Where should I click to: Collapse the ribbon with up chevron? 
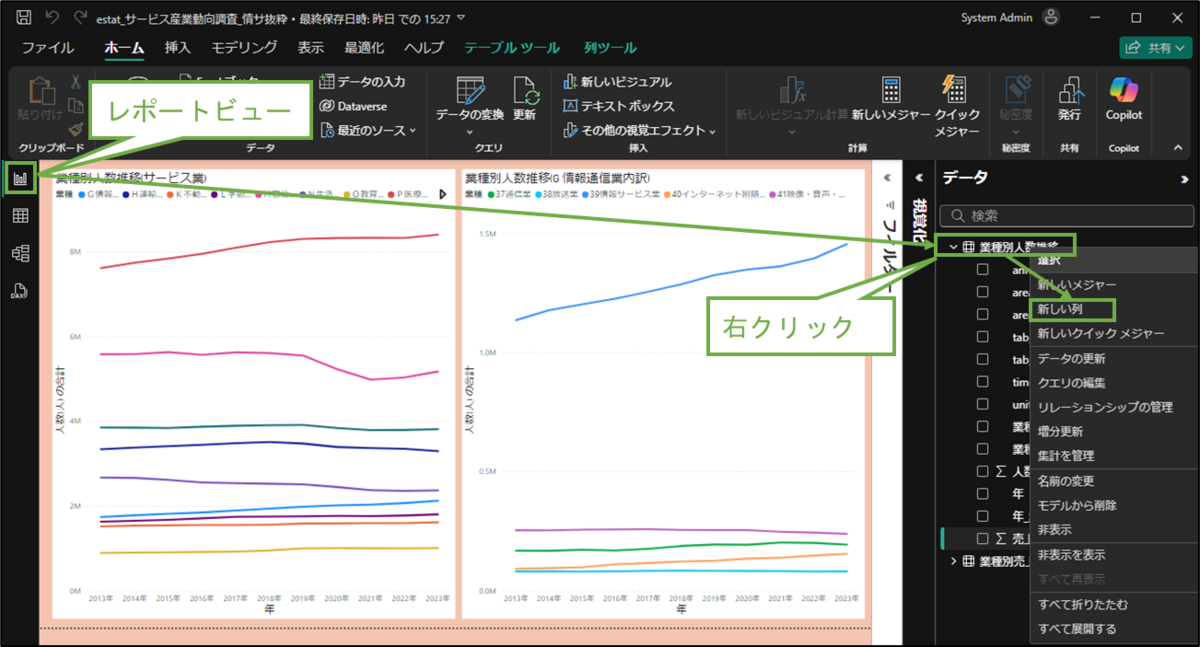coord(1177,147)
